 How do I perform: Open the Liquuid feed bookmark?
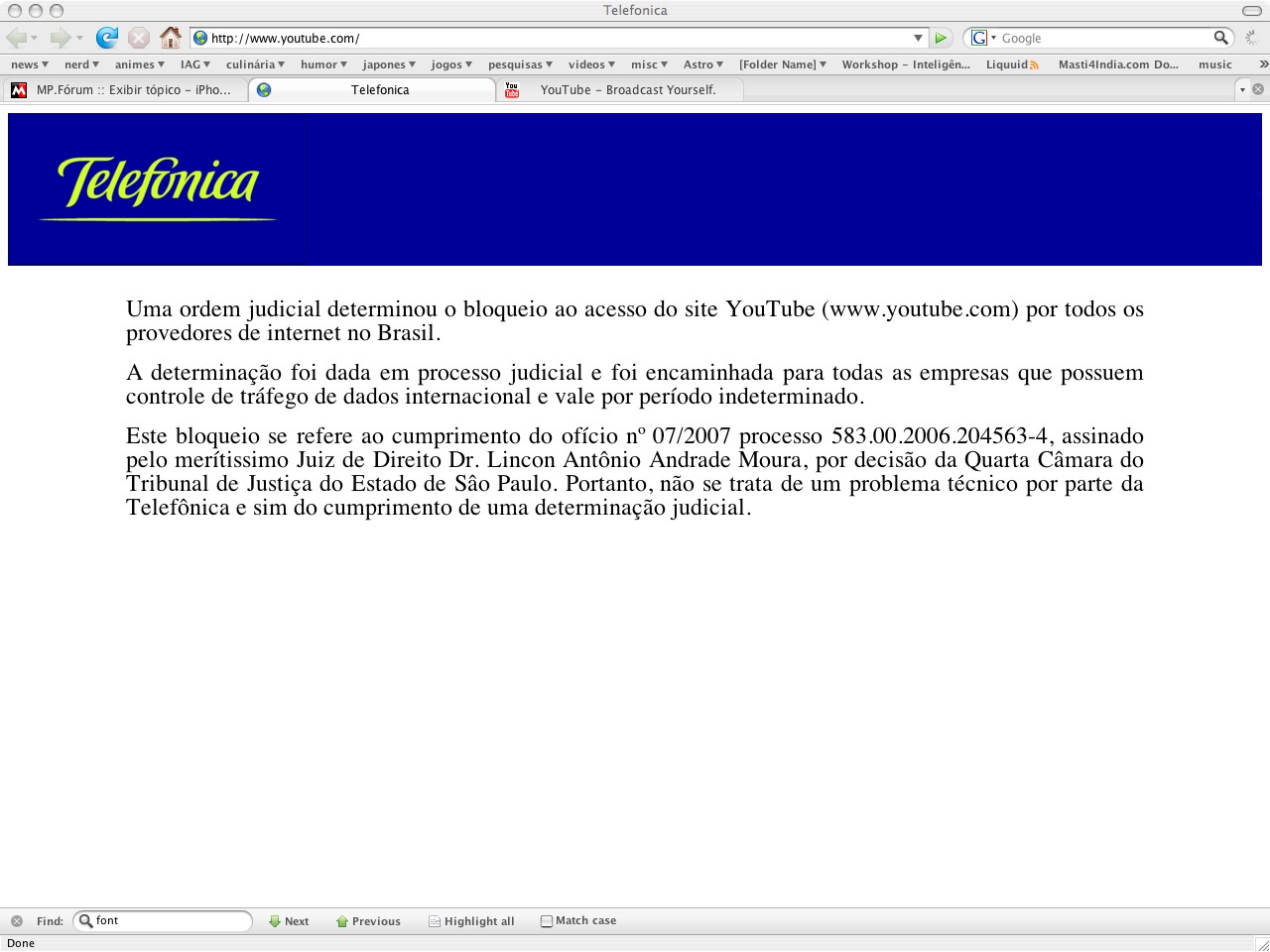[1012, 64]
